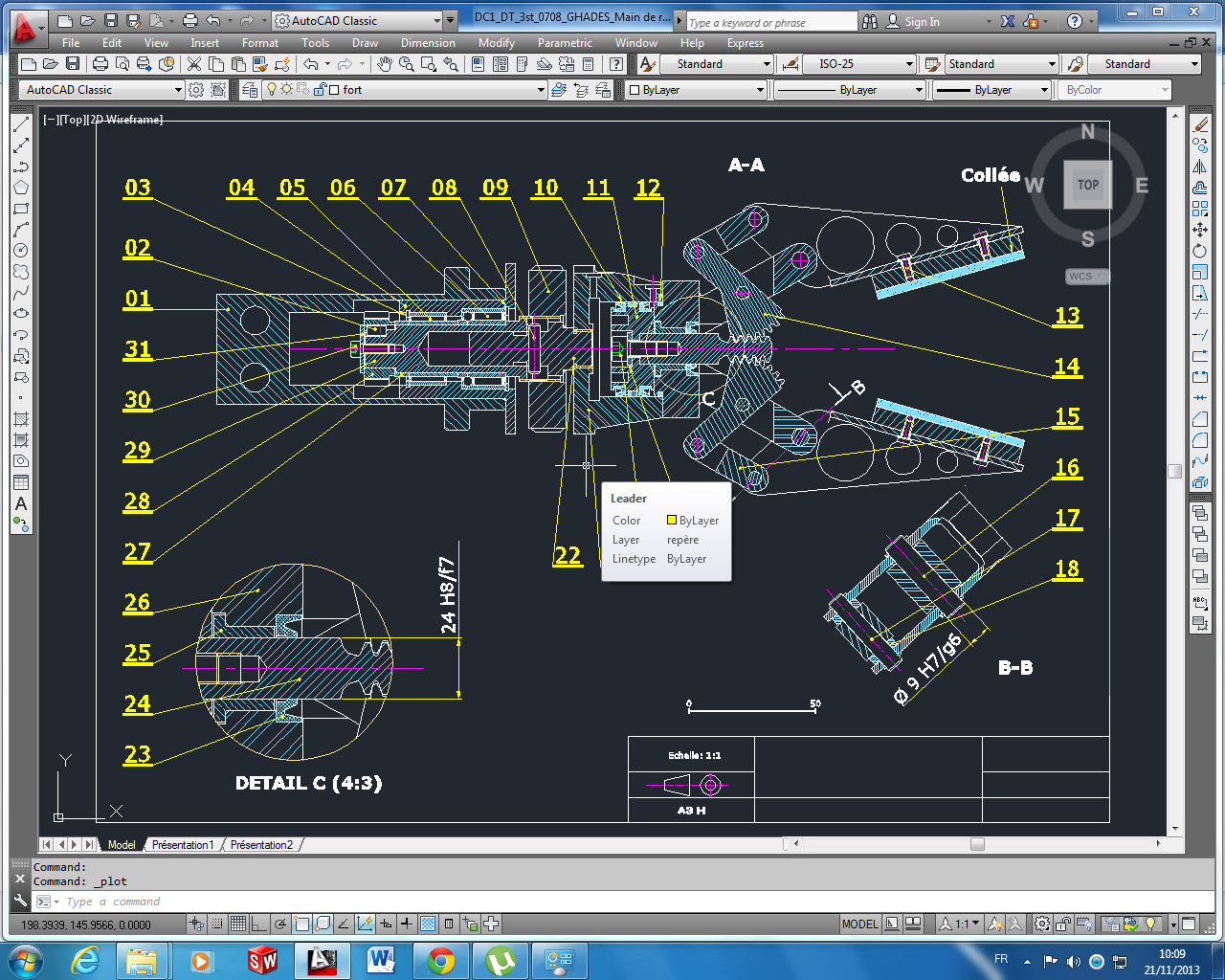Switch to the Présentation1 tab
1225x980 pixels.
click(182, 845)
